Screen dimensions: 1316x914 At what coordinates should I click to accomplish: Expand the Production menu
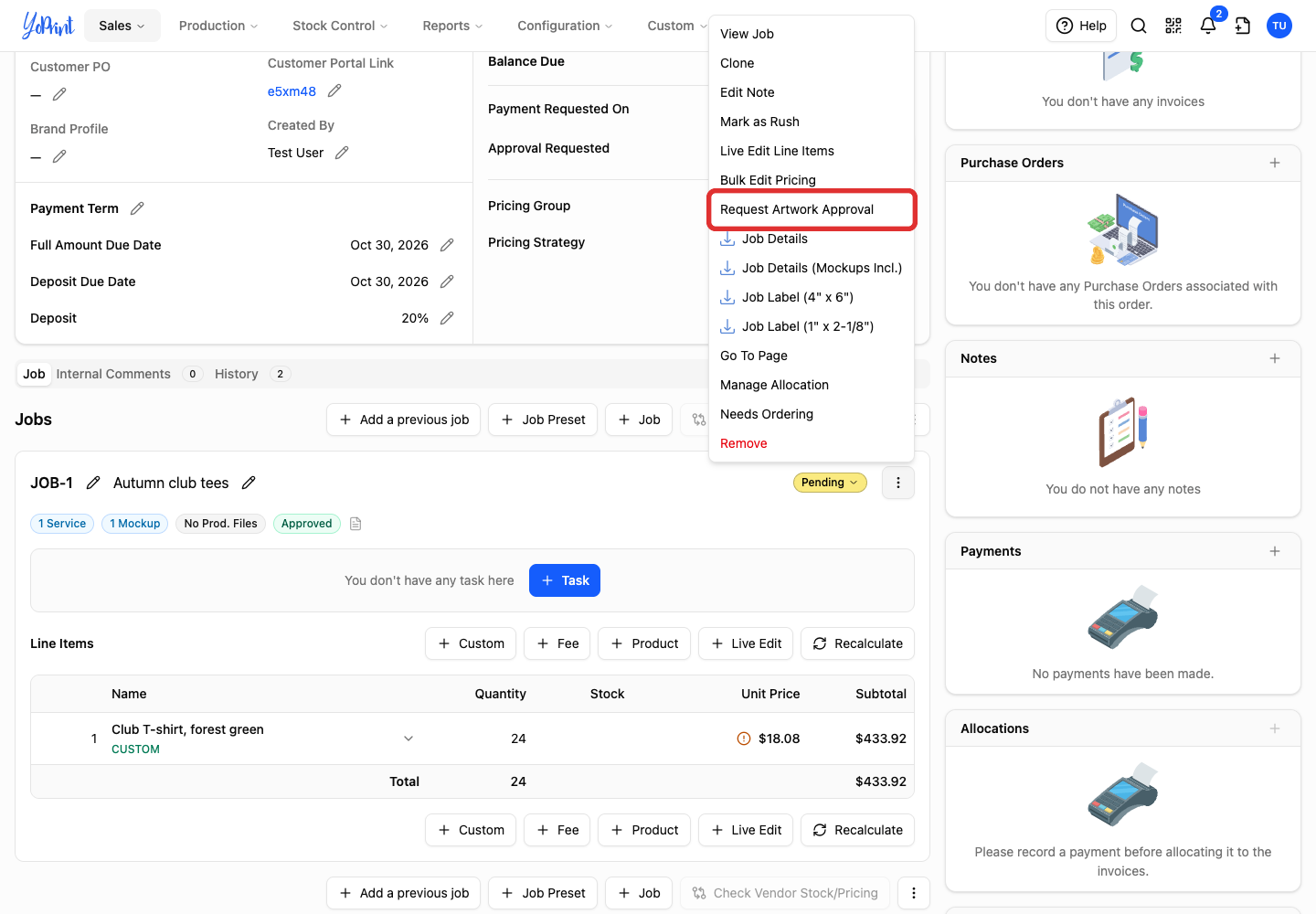coord(218,26)
